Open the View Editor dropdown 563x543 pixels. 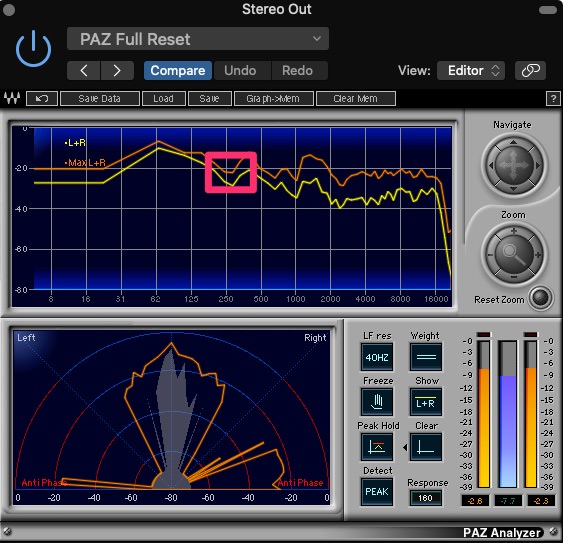coord(471,70)
